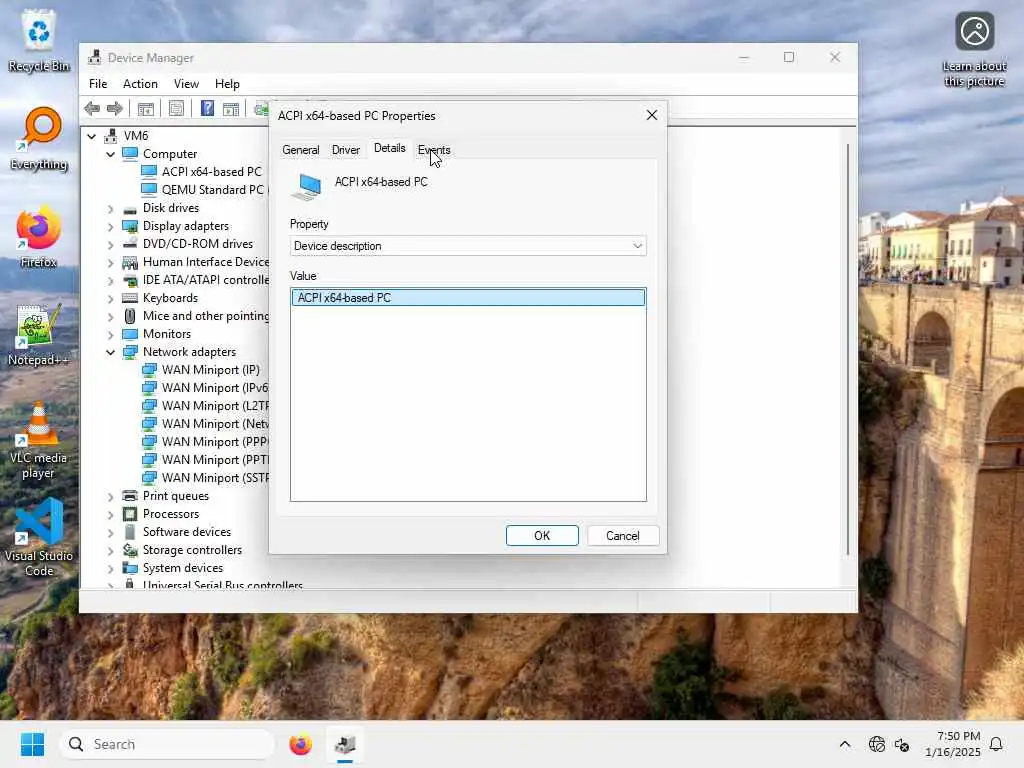Open the Notepad++ desktop shortcut
1024x768 pixels.
coord(38,334)
